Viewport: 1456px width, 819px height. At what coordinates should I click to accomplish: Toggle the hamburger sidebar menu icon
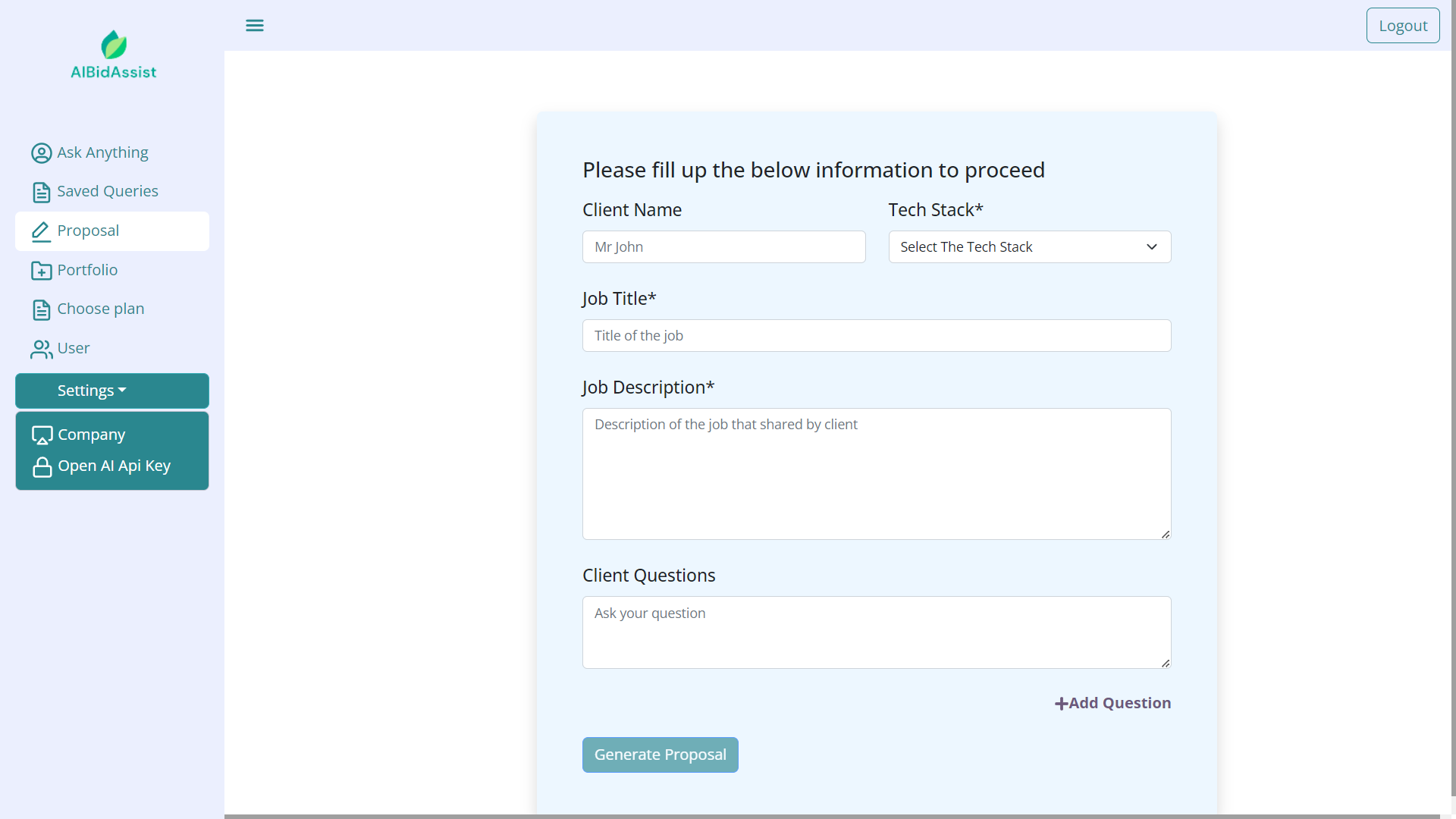(255, 26)
